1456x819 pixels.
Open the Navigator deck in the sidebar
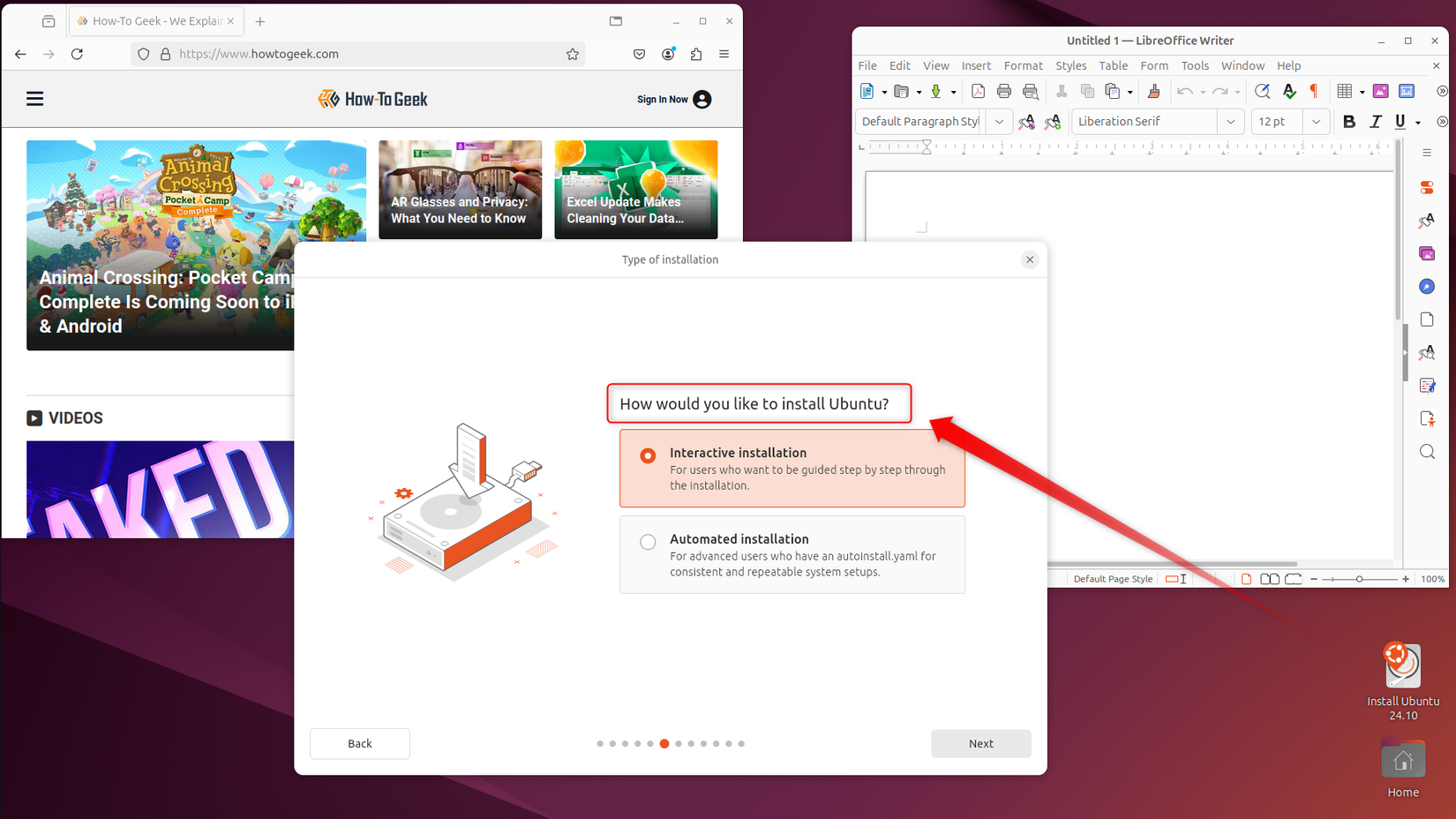tap(1427, 286)
